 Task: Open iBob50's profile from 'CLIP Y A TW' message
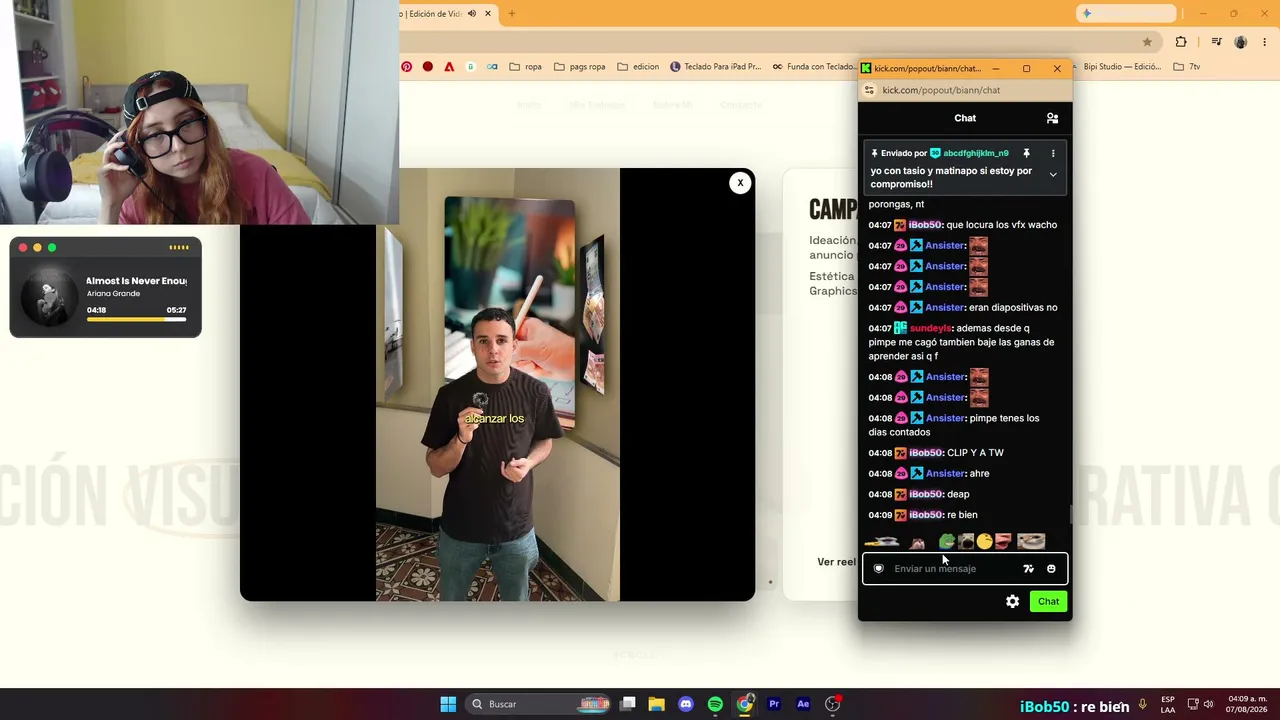tap(926, 453)
